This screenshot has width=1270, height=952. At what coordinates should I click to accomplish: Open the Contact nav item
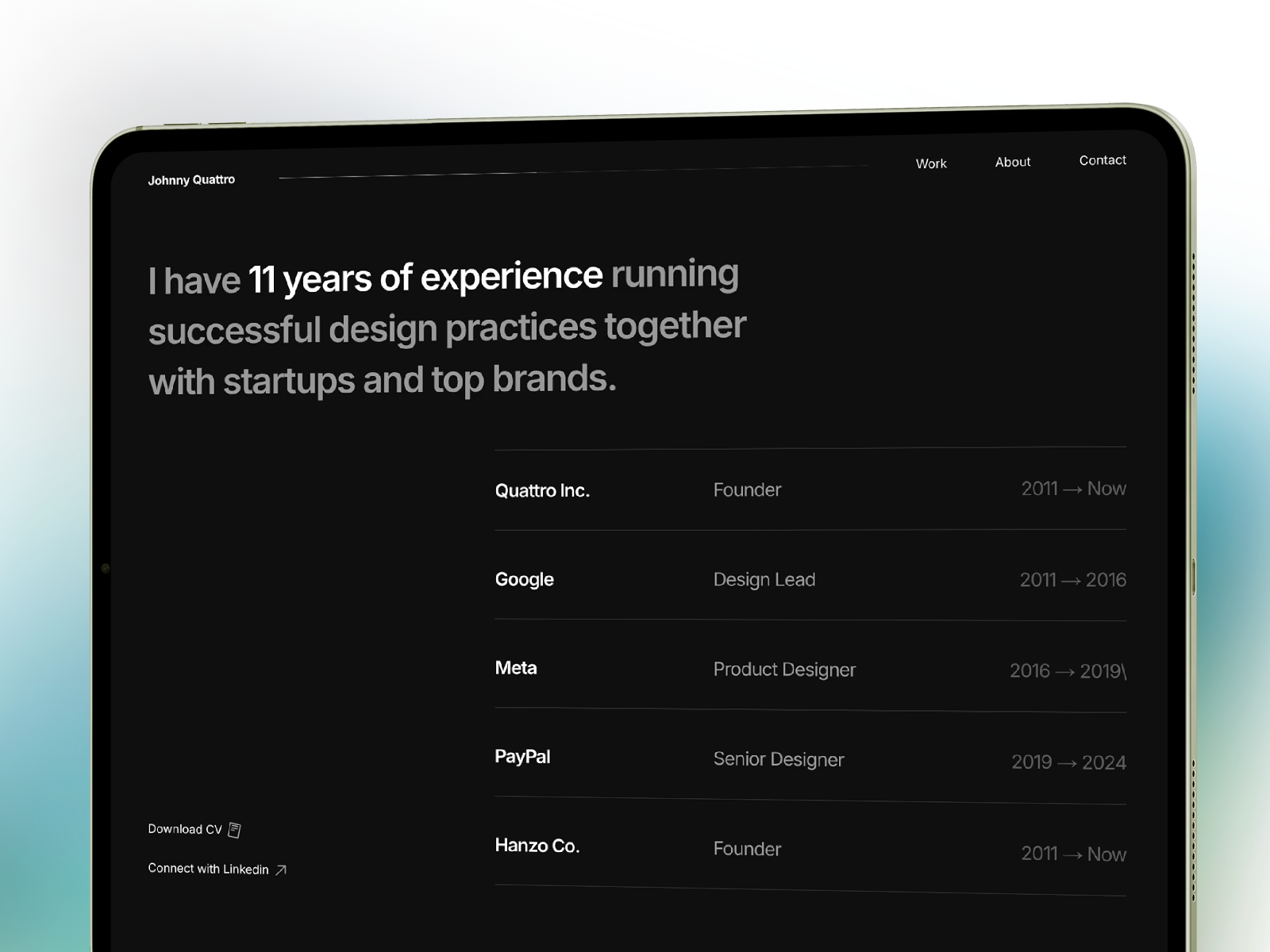[x=1103, y=160]
